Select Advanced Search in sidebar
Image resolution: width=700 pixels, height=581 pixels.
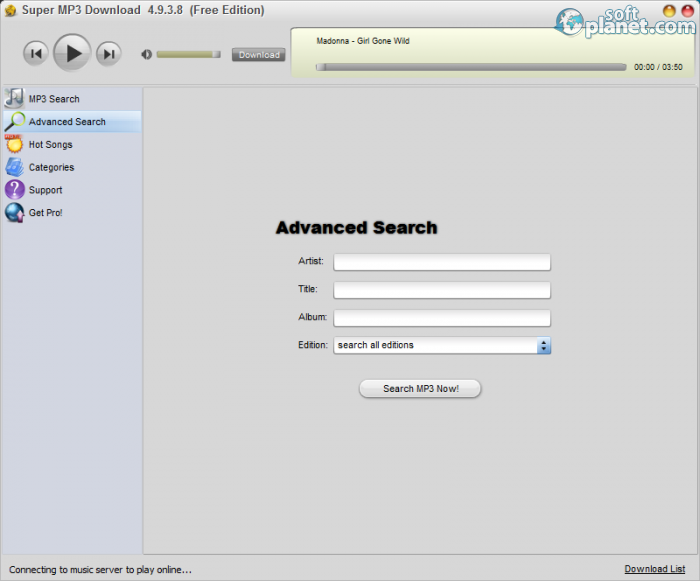(x=72, y=121)
